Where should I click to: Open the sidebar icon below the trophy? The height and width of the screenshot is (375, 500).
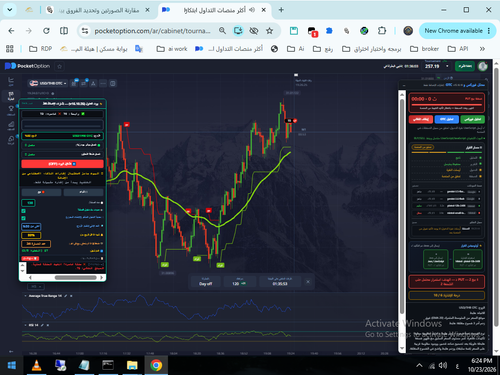(11, 125)
